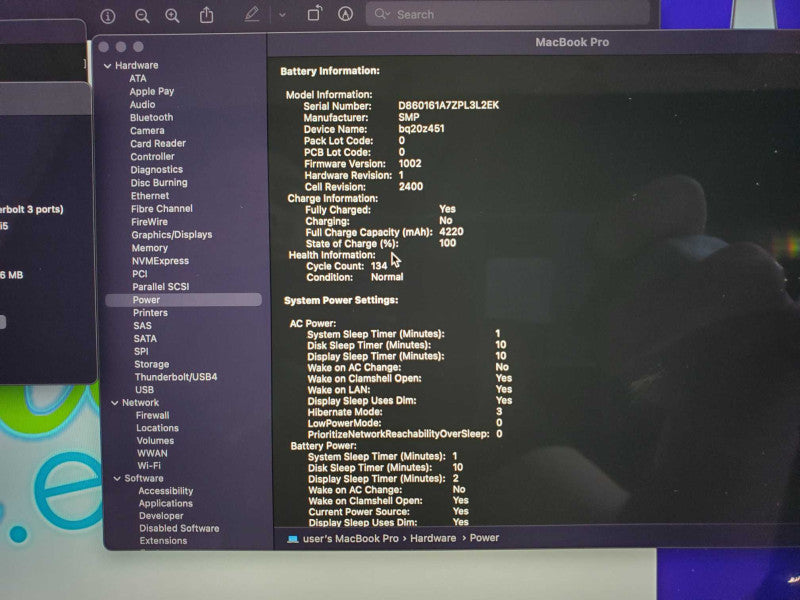Viewport: 800px width, 600px height.
Task: Select Volumes under Network
Action: tap(155, 441)
